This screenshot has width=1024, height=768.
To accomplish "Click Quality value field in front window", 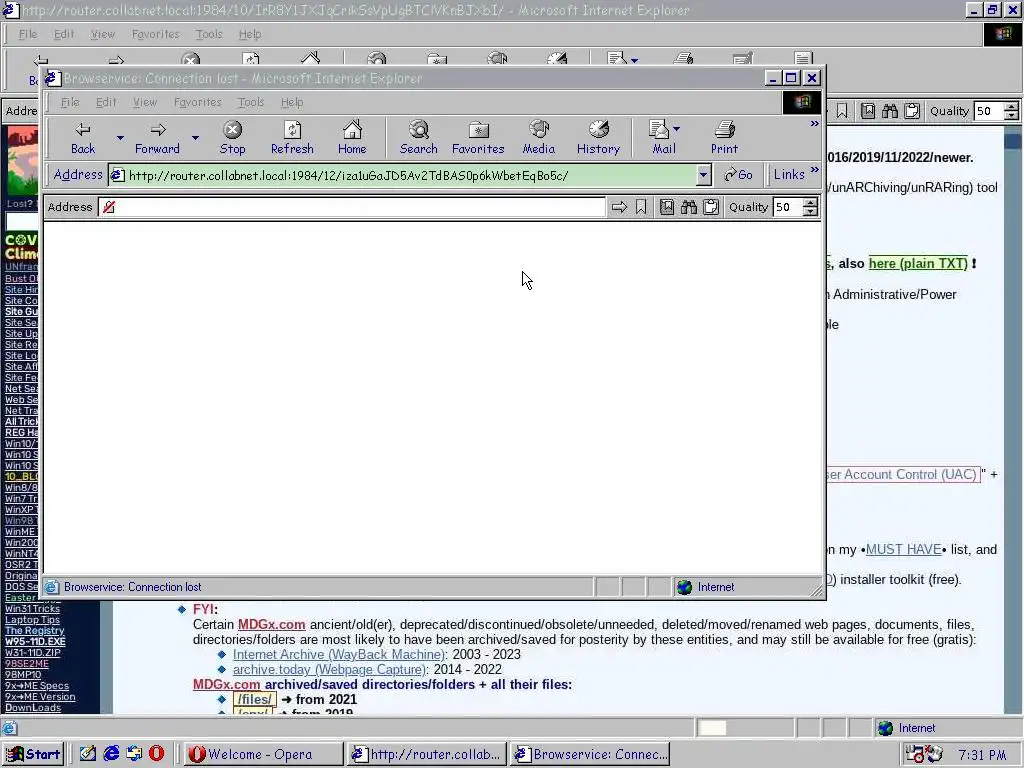I will [x=788, y=207].
